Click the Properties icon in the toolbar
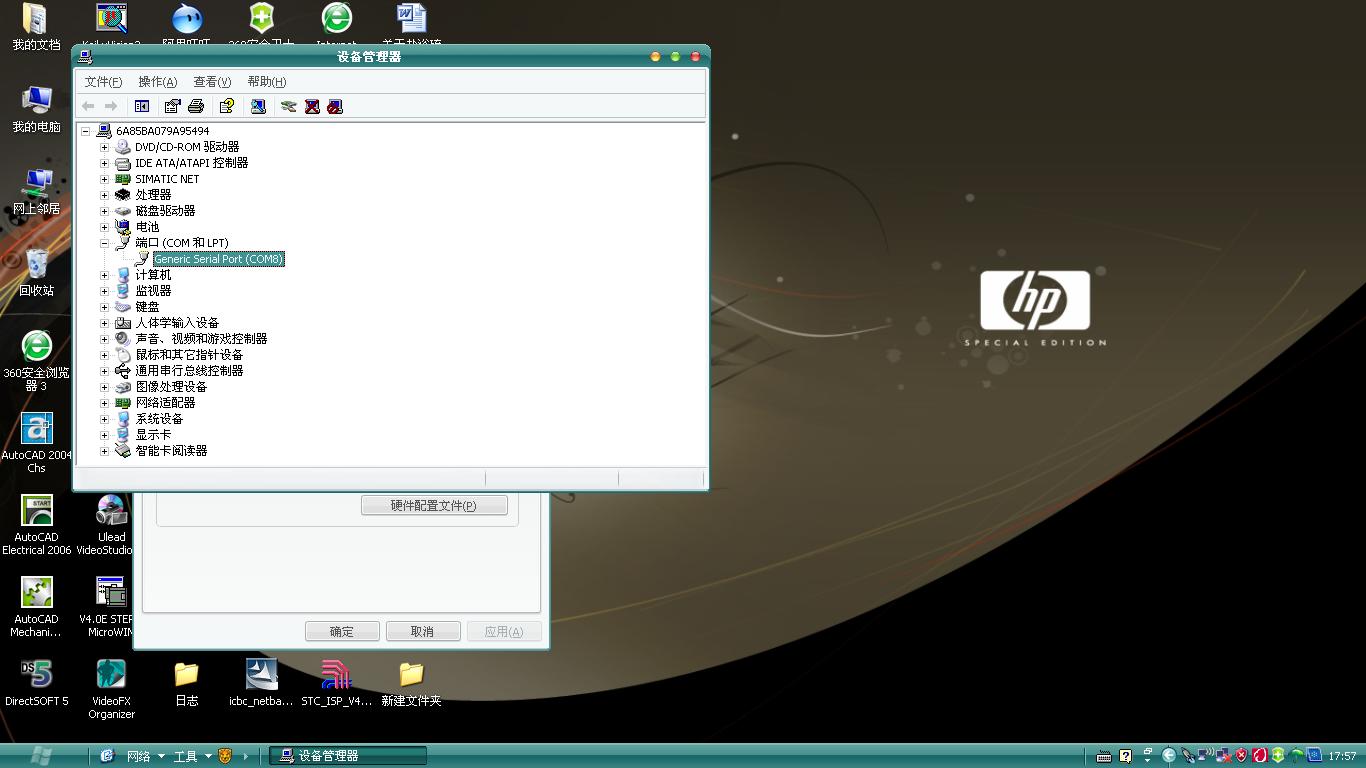1366x768 pixels. tap(172, 106)
